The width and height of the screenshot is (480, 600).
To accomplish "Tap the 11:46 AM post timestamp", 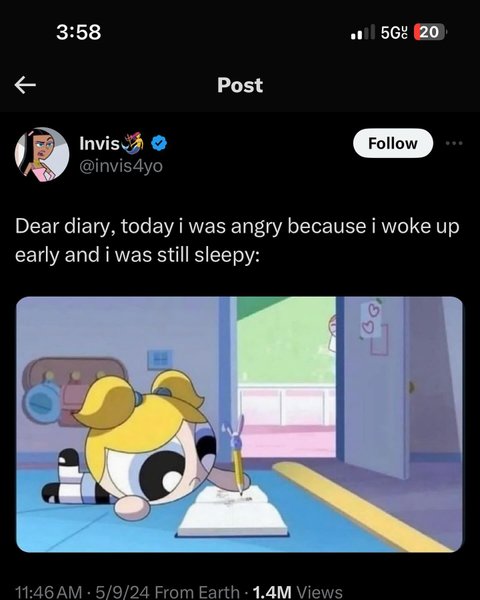I will click(49, 592).
